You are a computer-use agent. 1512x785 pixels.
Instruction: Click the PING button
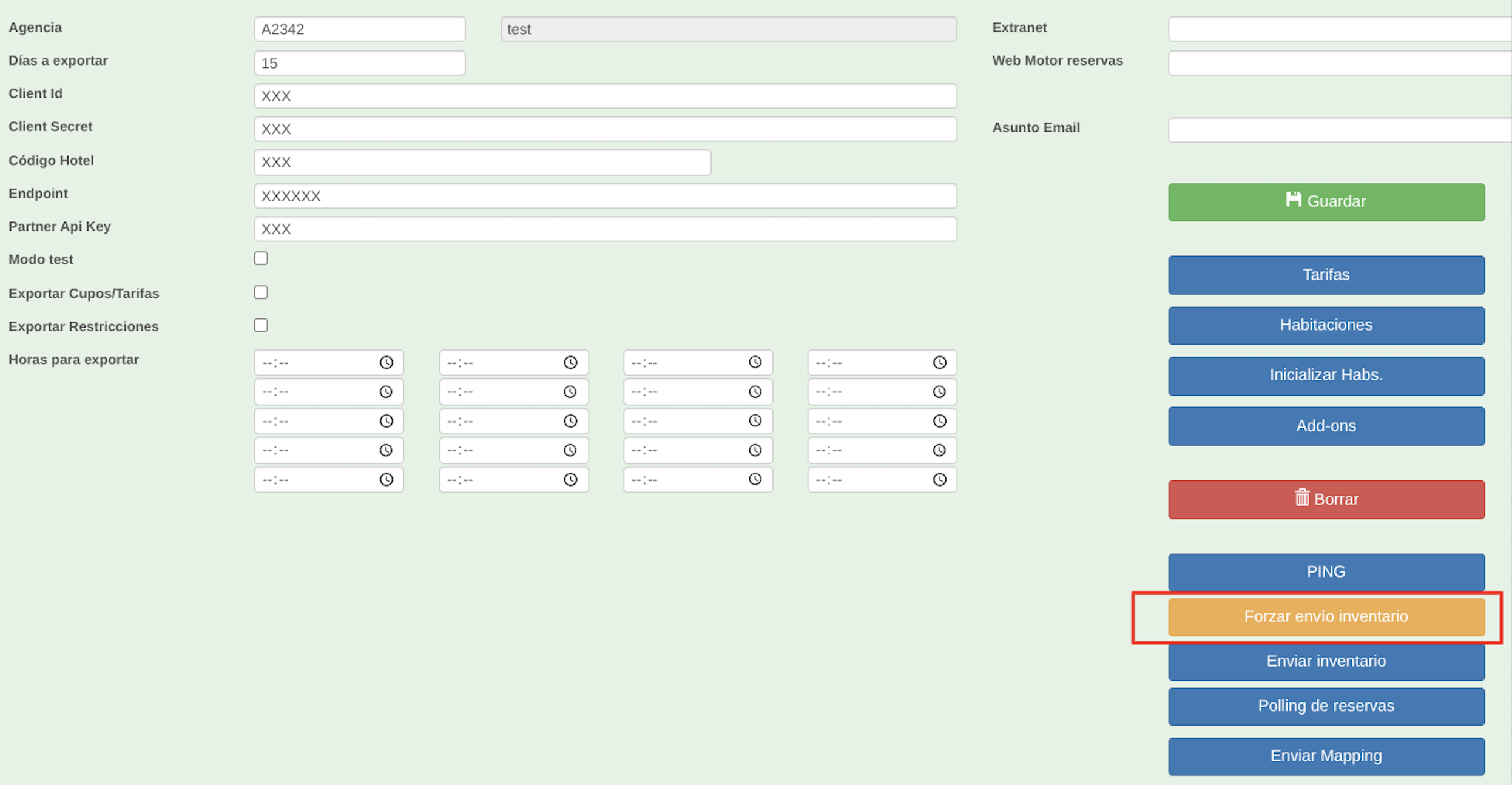1326,571
